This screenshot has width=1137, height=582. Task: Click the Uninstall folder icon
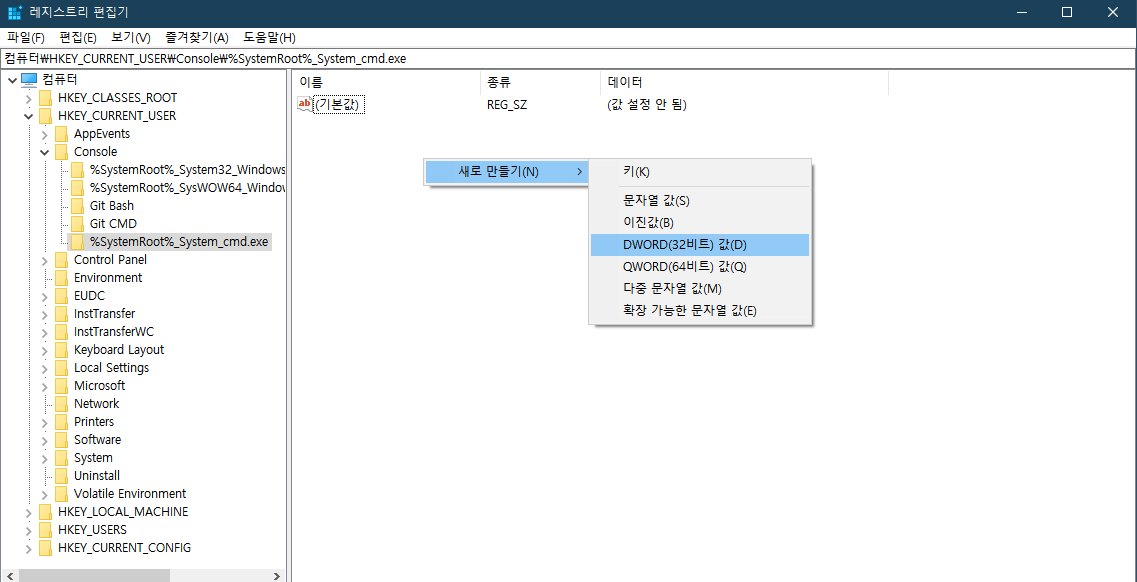[x=62, y=475]
